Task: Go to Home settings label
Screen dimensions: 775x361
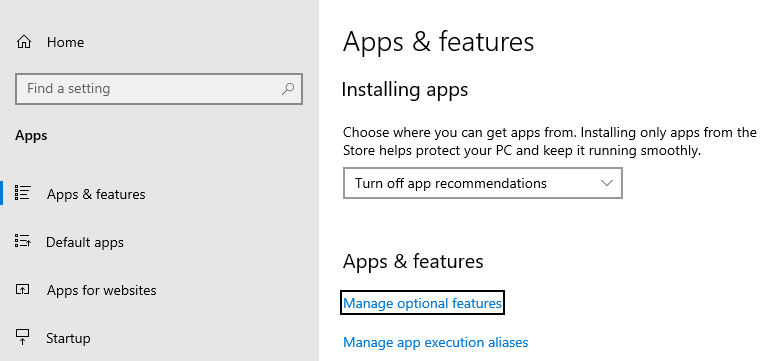Action: 65,42
